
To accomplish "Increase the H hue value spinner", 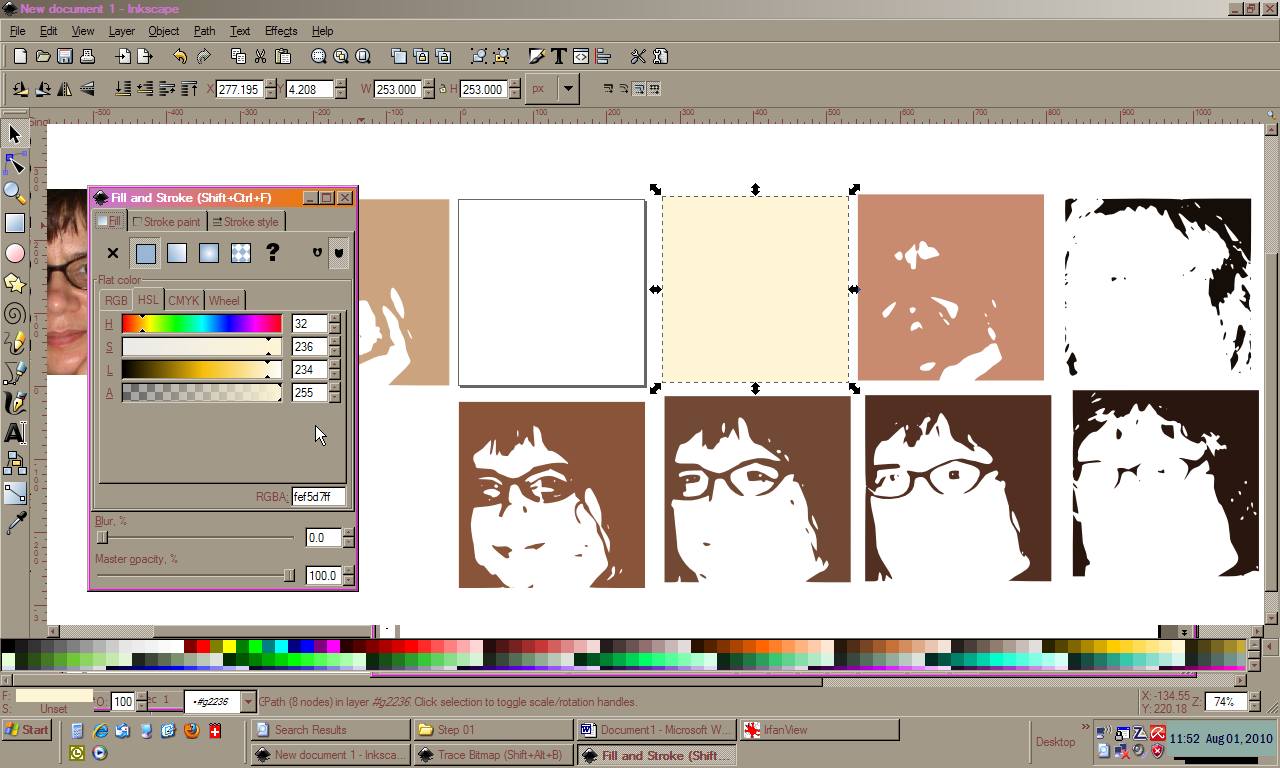I will (x=334, y=318).
